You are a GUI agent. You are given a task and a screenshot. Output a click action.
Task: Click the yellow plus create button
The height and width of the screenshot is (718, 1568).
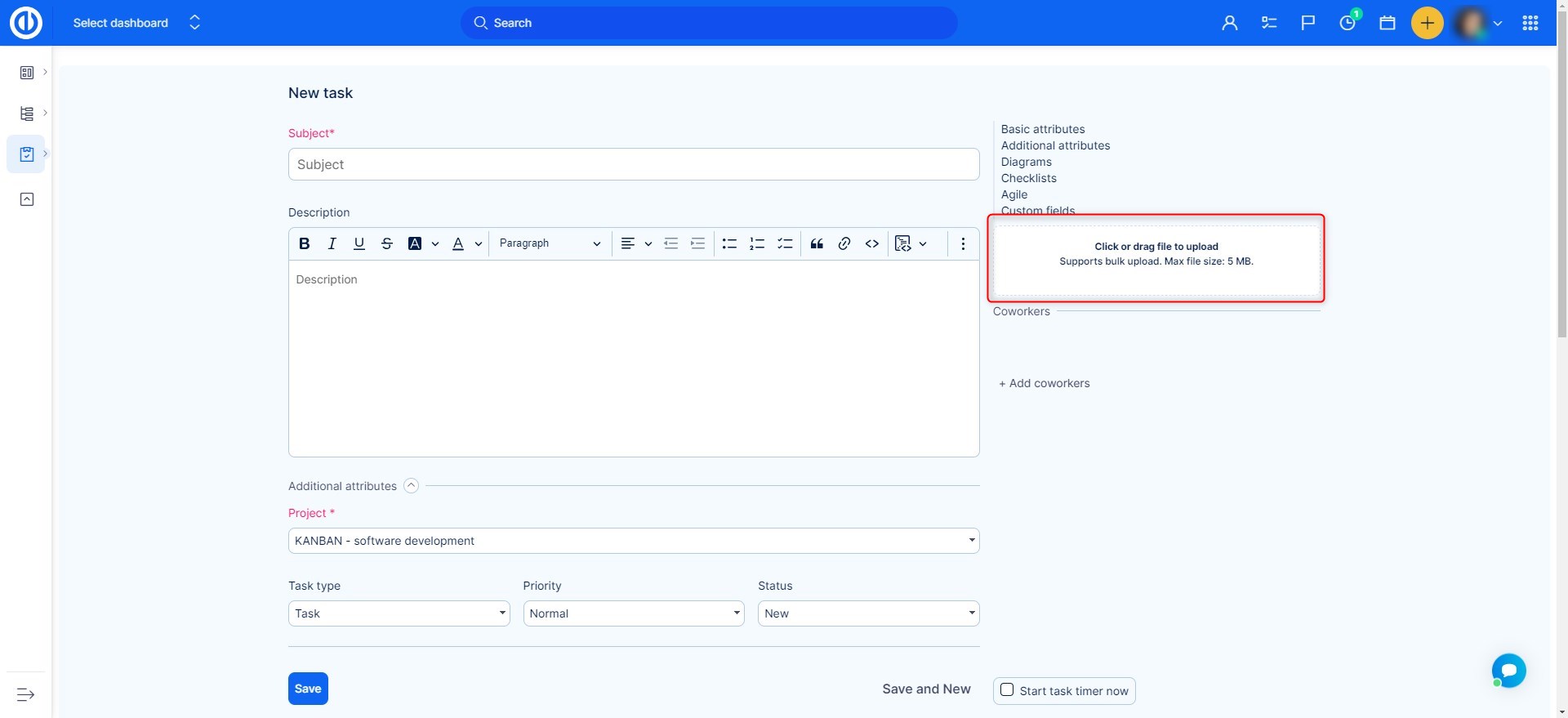(x=1427, y=23)
